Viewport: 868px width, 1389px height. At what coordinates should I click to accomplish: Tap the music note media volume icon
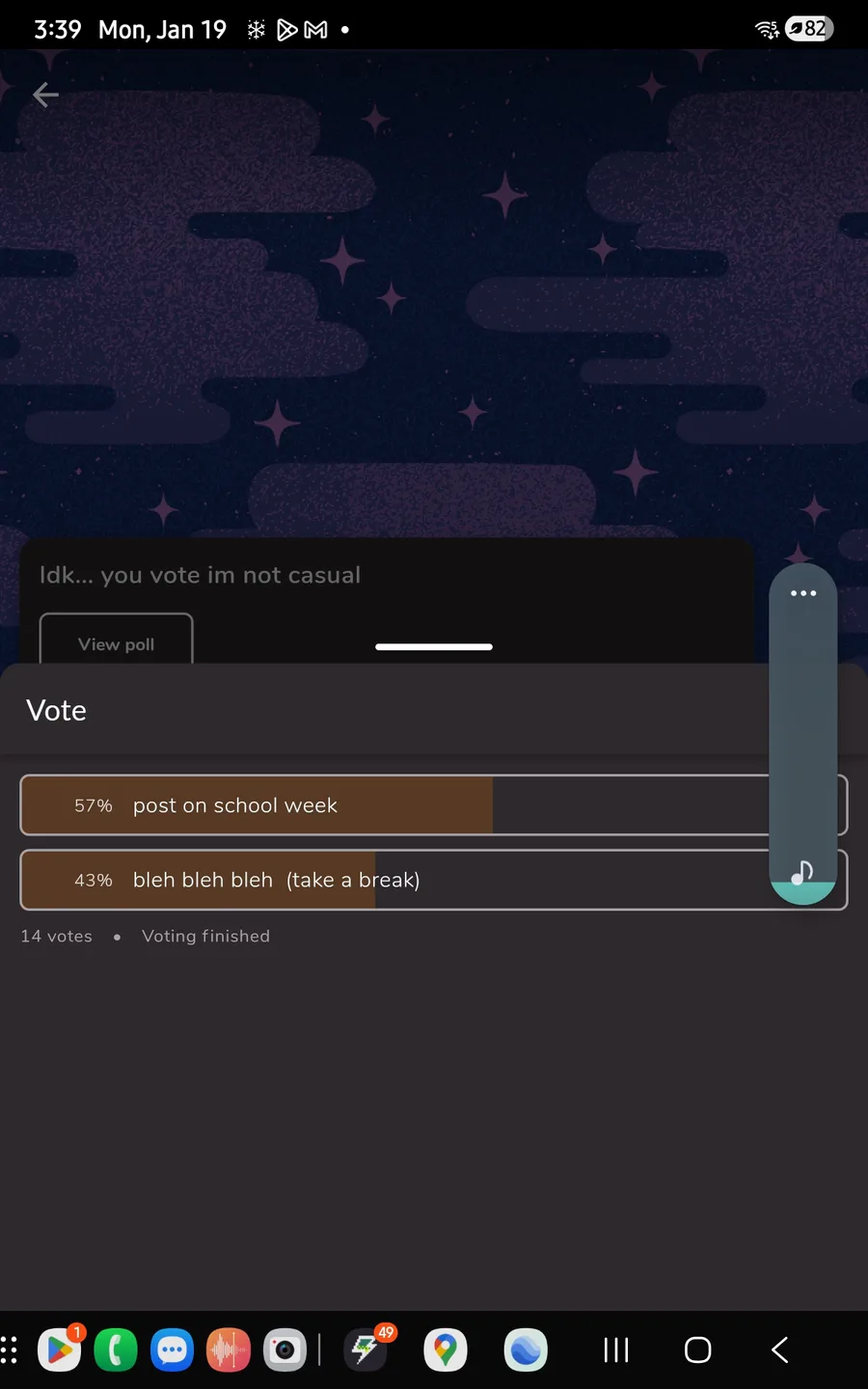point(802,874)
